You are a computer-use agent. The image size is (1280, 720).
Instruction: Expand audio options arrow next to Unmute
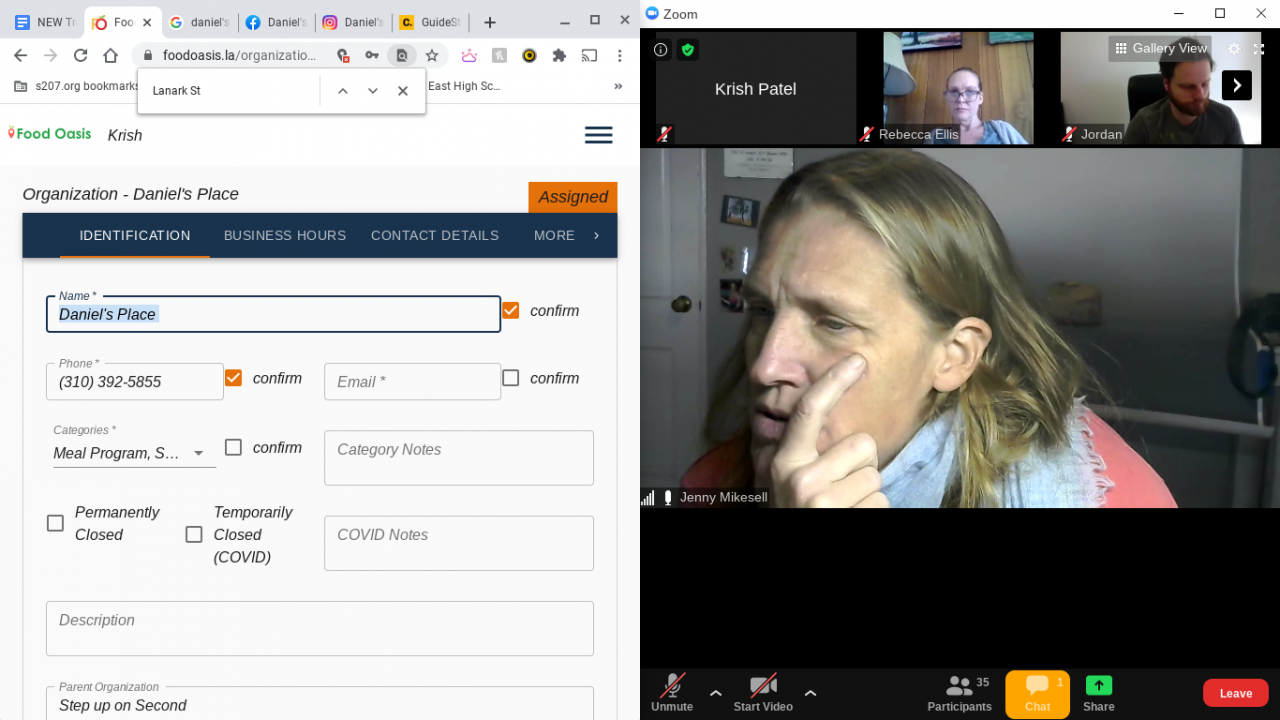(x=716, y=692)
